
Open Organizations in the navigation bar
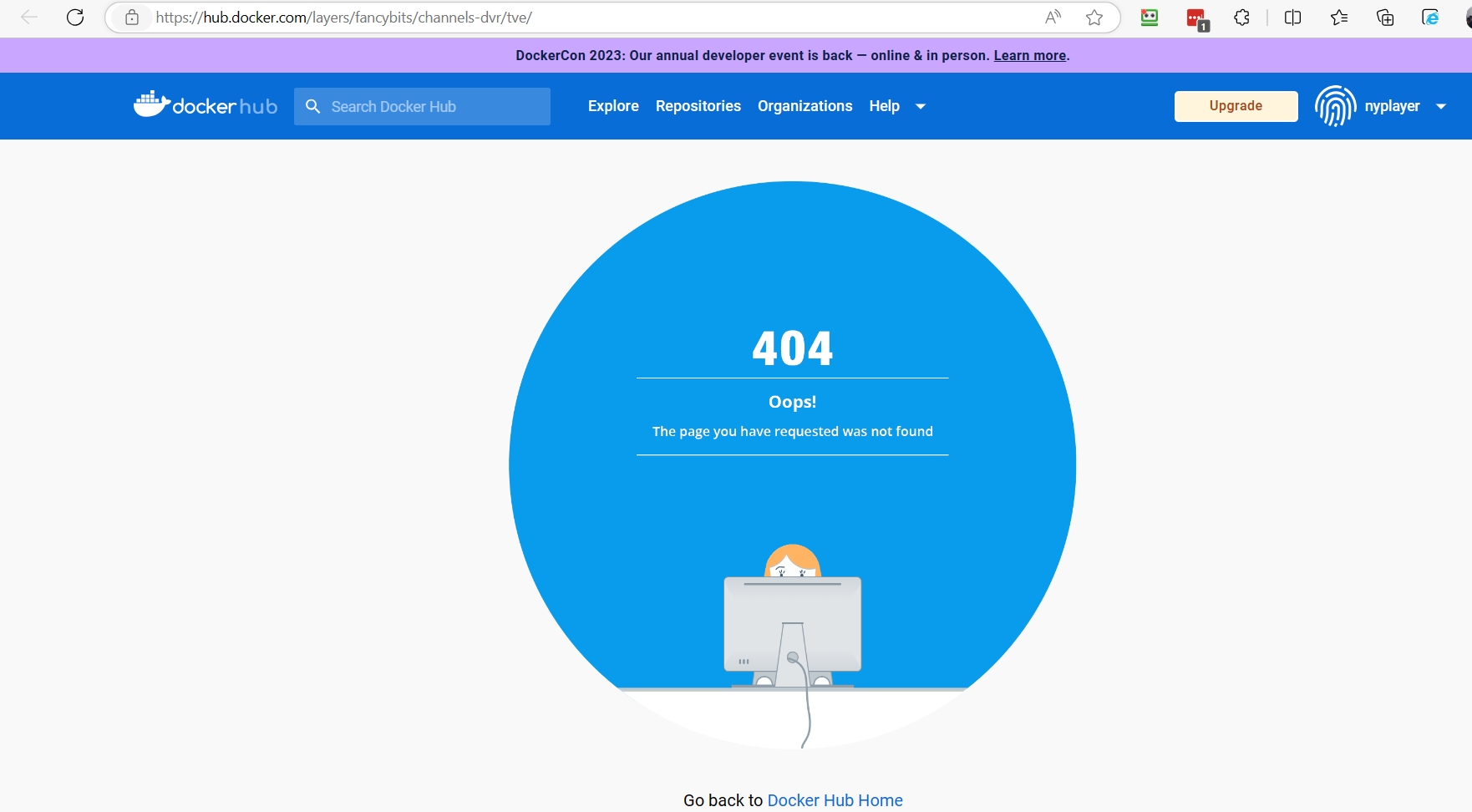[x=805, y=106]
